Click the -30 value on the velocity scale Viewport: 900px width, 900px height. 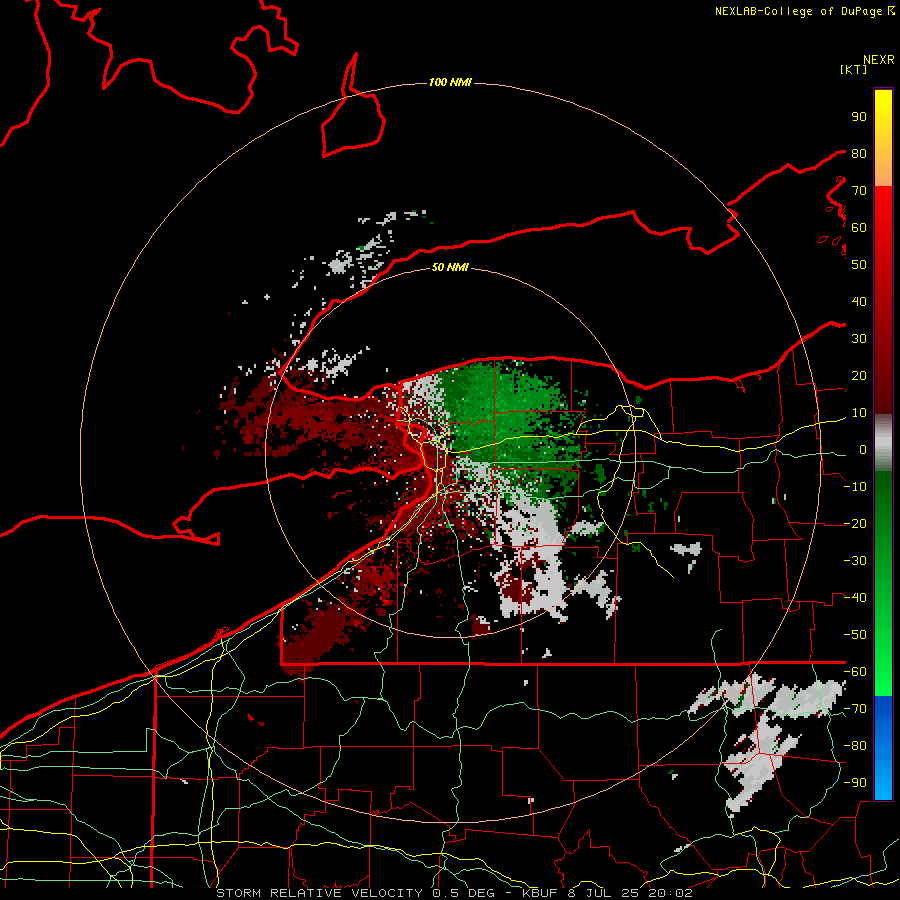(855, 561)
